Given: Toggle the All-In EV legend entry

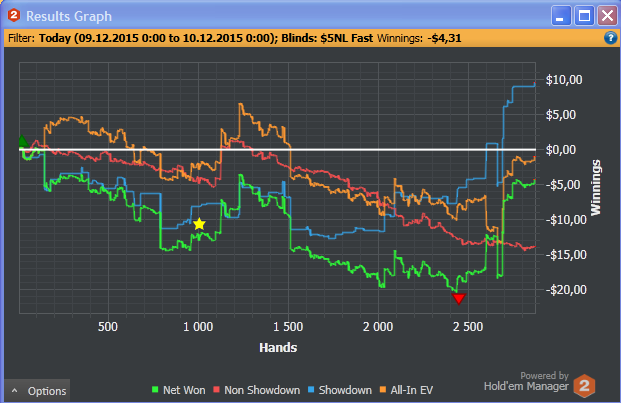Looking at the screenshot, I should (x=406, y=390).
